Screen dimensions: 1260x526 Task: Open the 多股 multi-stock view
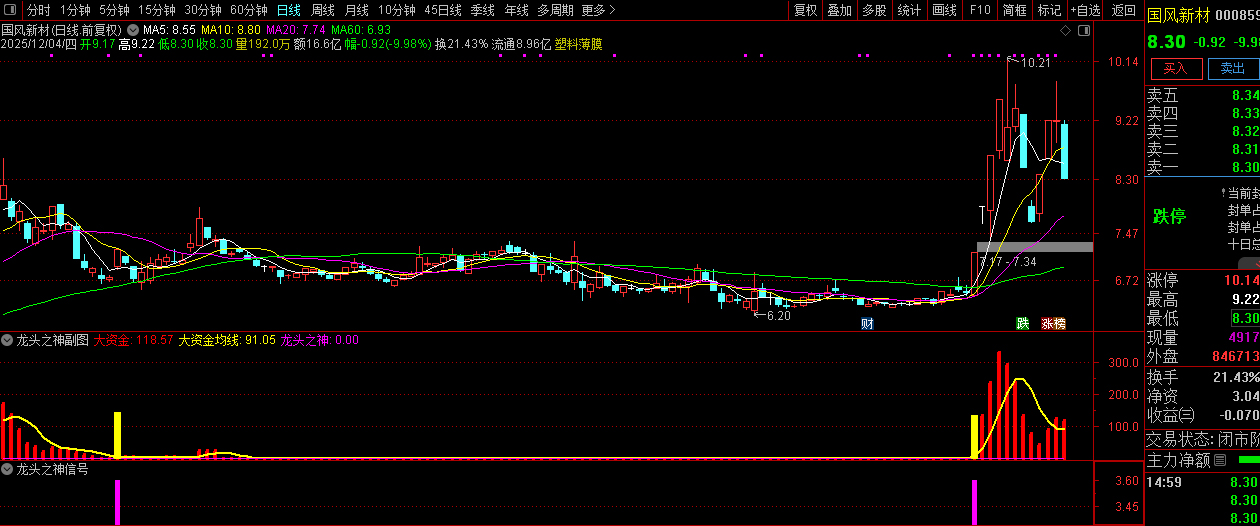(x=874, y=10)
